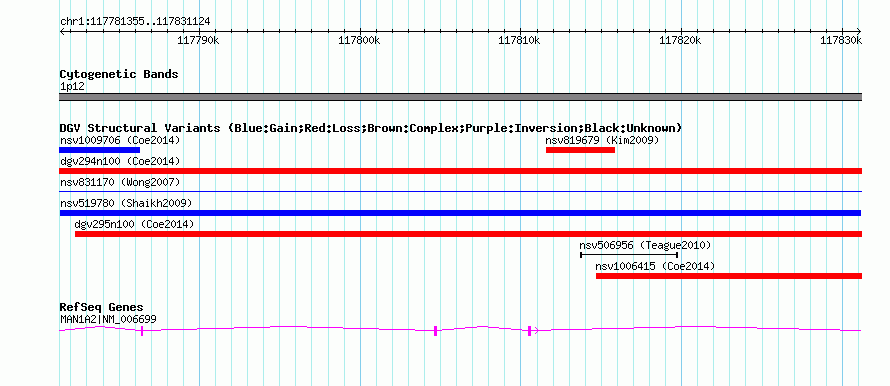Click the gray 1p12 cytogenetic band bar
Screen dimensions: 890x386
click(x=460, y=97)
